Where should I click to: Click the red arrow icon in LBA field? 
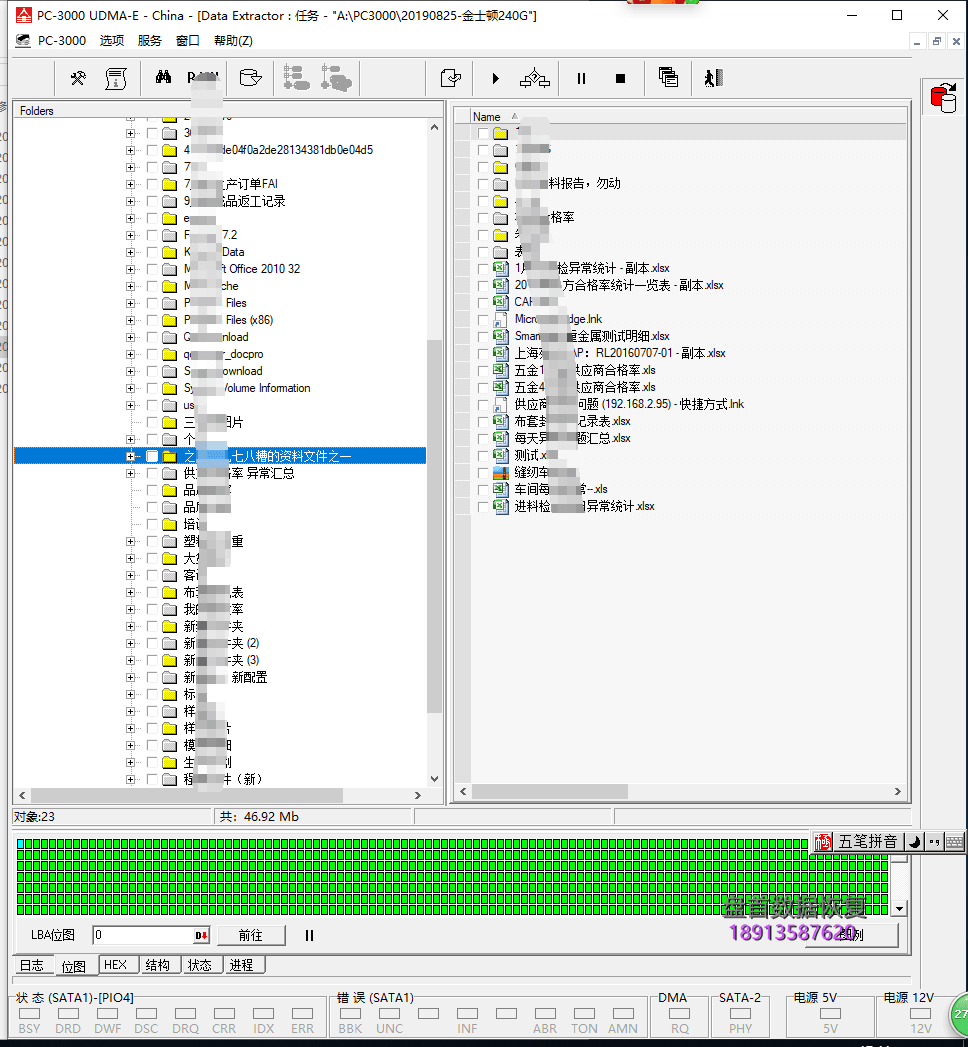(x=201, y=935)
